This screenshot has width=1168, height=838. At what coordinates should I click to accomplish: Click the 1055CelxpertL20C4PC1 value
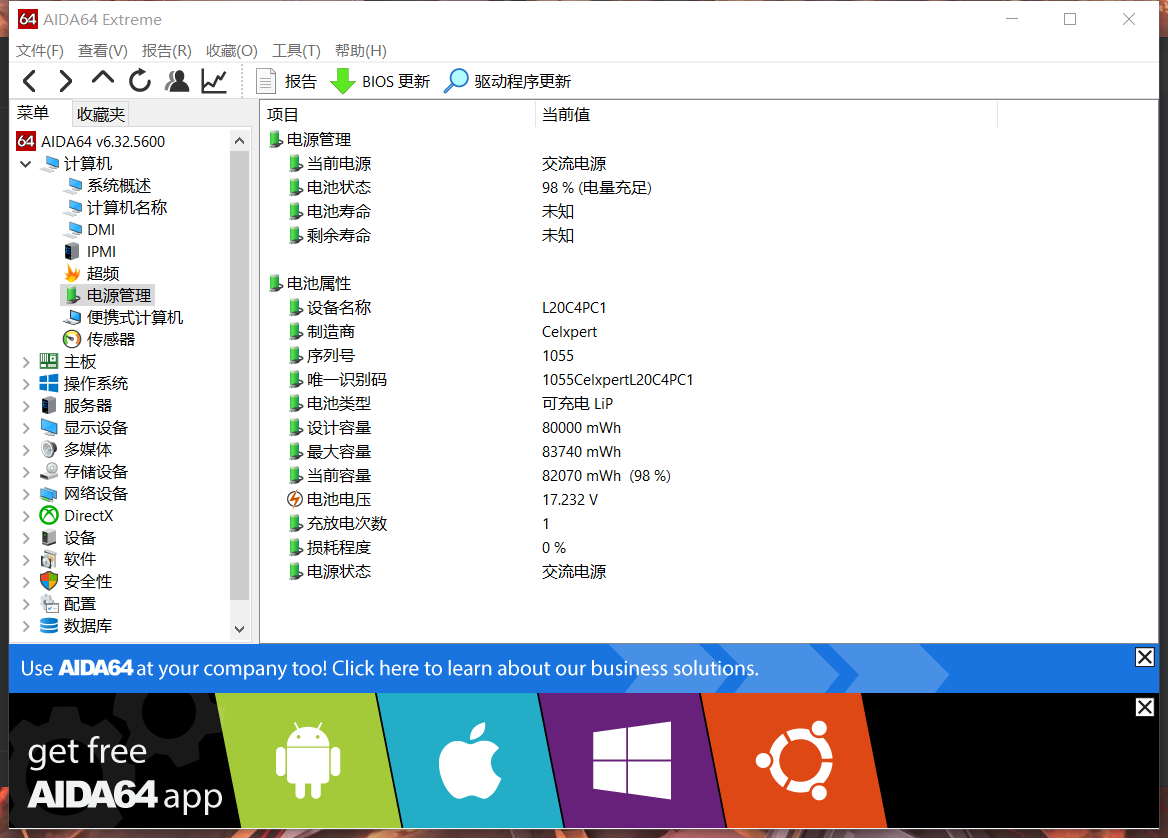pos(618,380)
